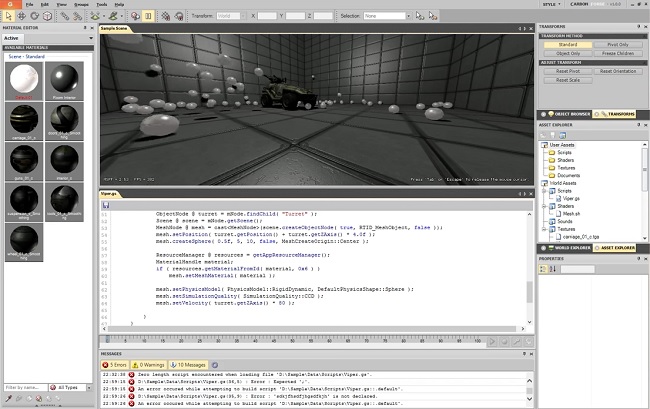Open the Active dropdown in Material Editor

(x=48, y=38)
